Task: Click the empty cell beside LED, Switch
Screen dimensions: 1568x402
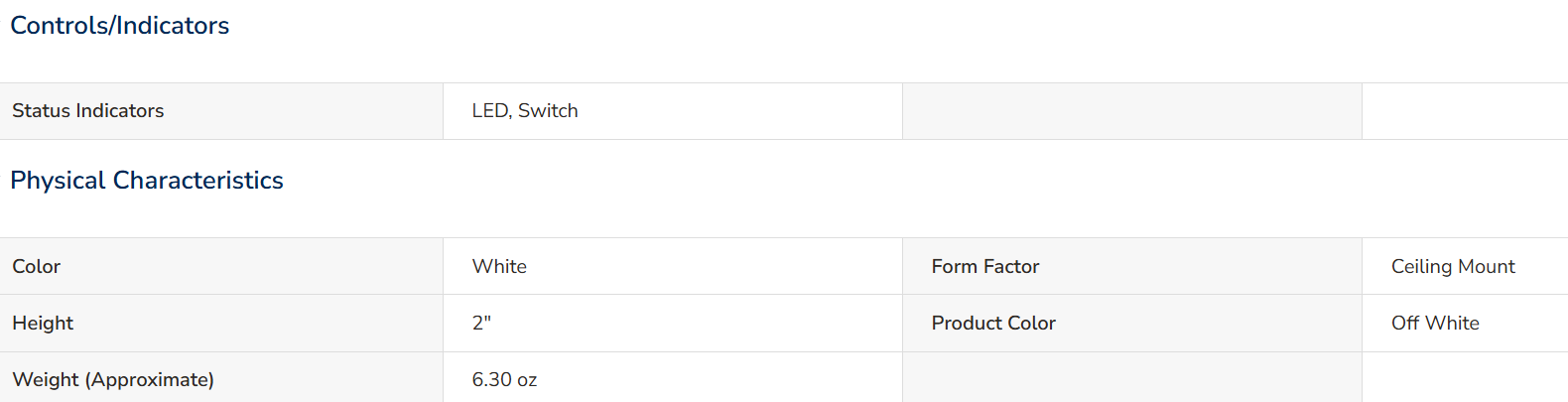Action: (x=1132, y=111)
